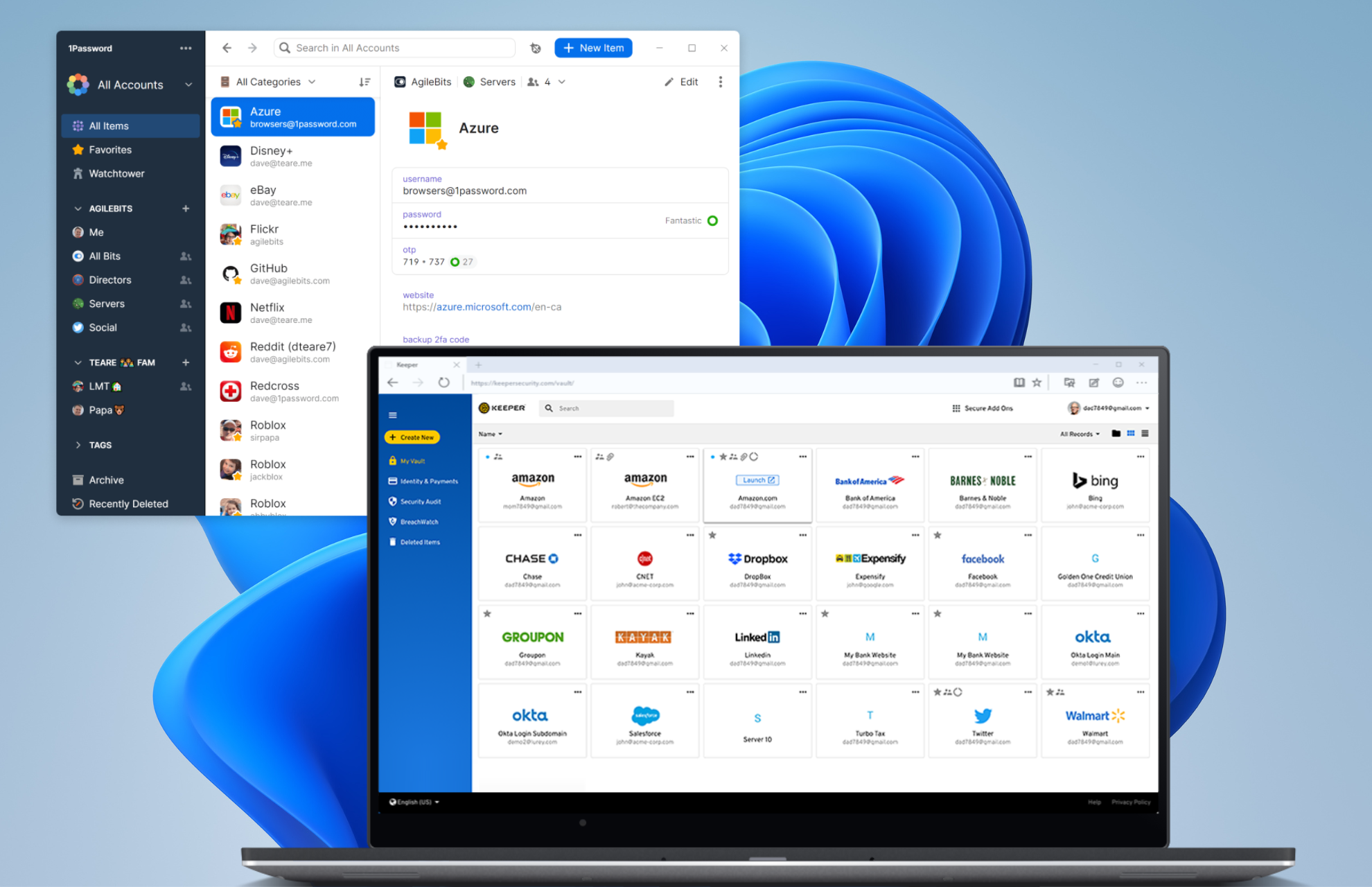Open My Vault in Keeper sidebar
Image resolution: width=1372 pixels, height=887 pixels.
[407, 461]
